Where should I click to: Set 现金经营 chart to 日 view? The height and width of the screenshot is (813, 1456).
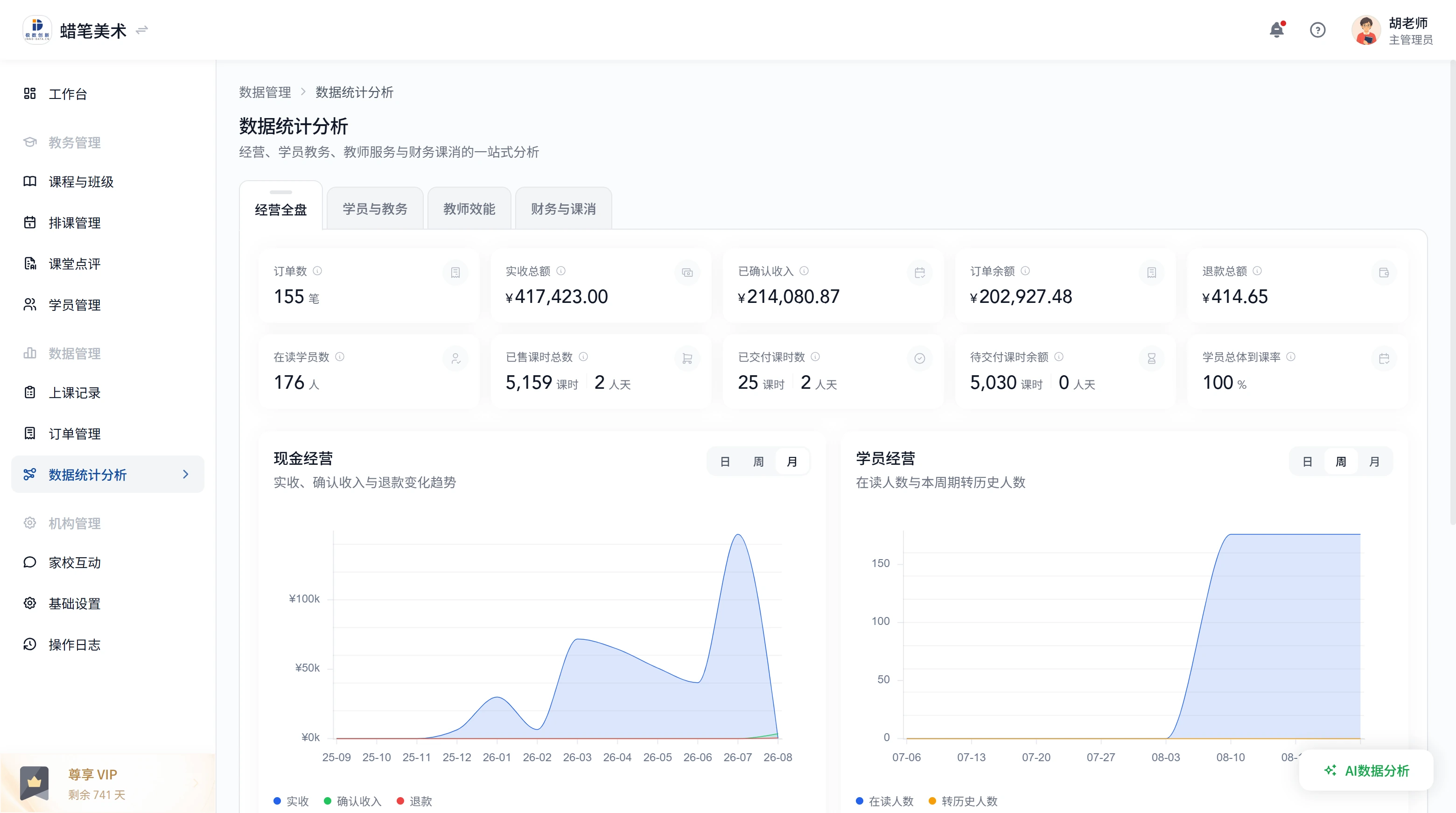click(725, 462)
